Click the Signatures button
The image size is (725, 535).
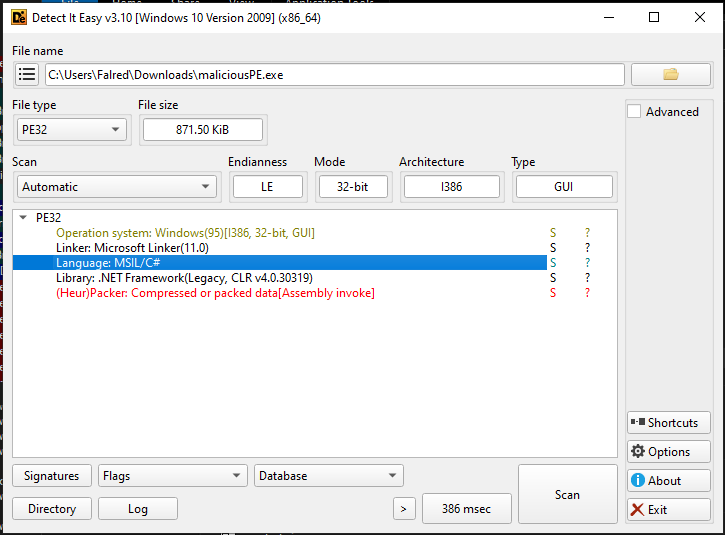click(x=52, y=476)
